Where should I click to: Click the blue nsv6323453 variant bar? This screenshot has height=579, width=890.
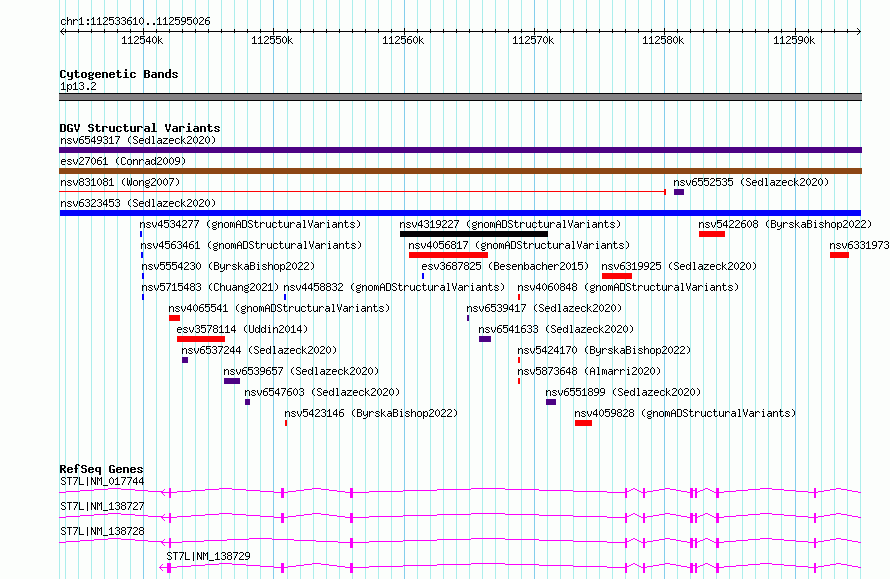click(460, 213)
